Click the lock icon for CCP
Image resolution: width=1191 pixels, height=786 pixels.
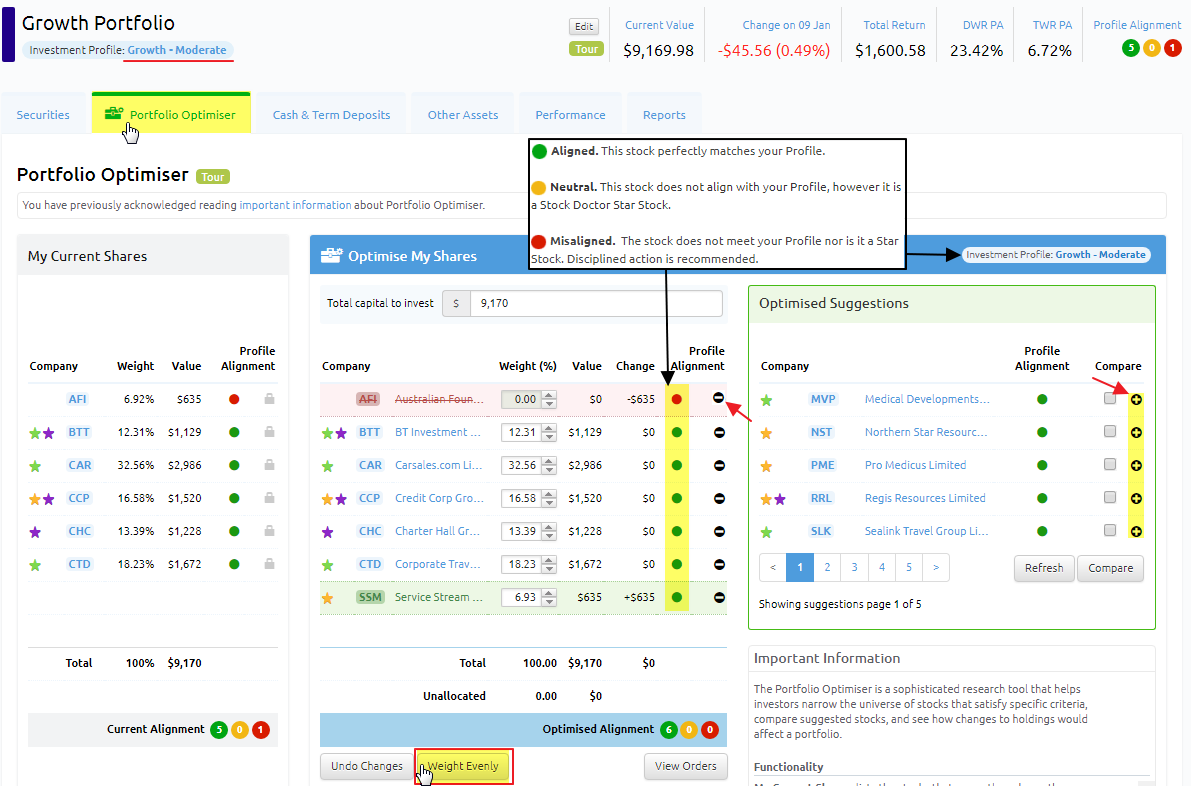tap(269, 497)
